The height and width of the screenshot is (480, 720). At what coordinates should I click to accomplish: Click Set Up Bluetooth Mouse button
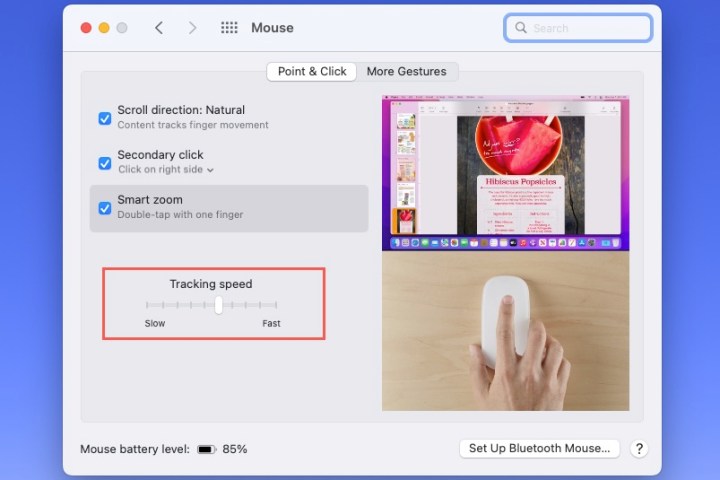539,448
